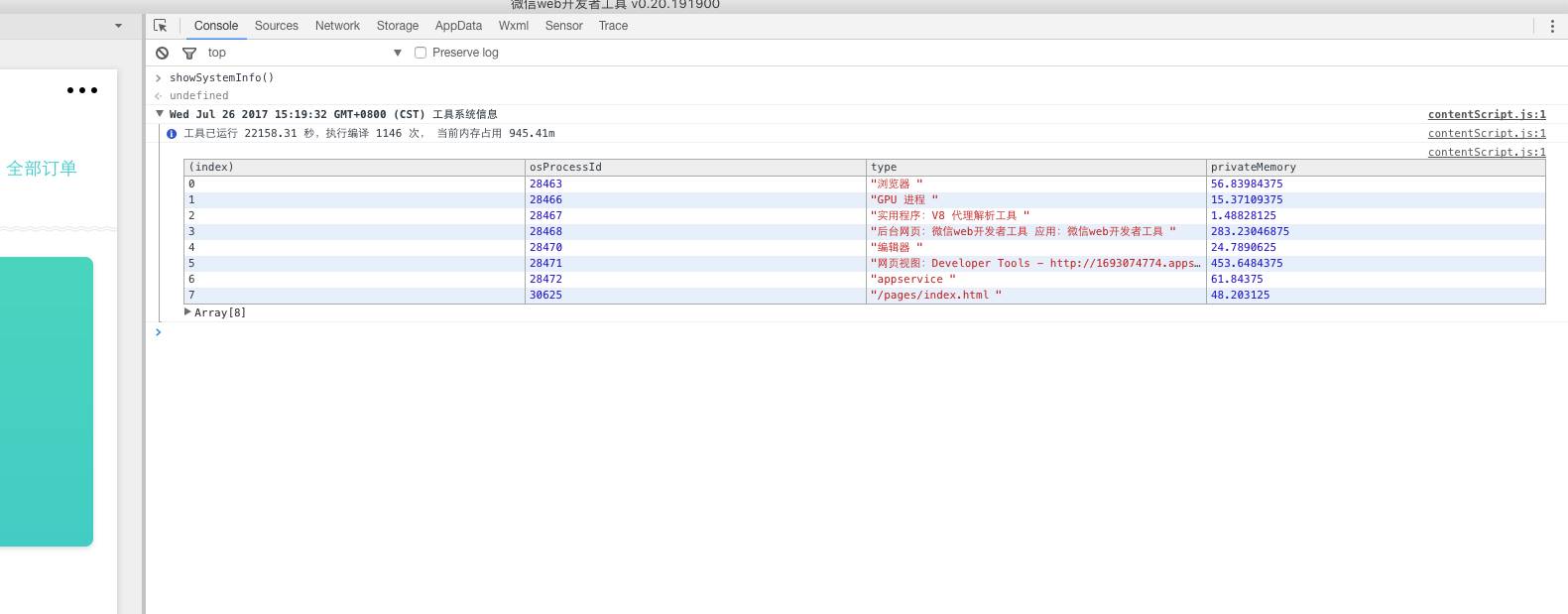Open the devtools three-dot settings menu
1568x614 pixels.
coord(1552,26)
